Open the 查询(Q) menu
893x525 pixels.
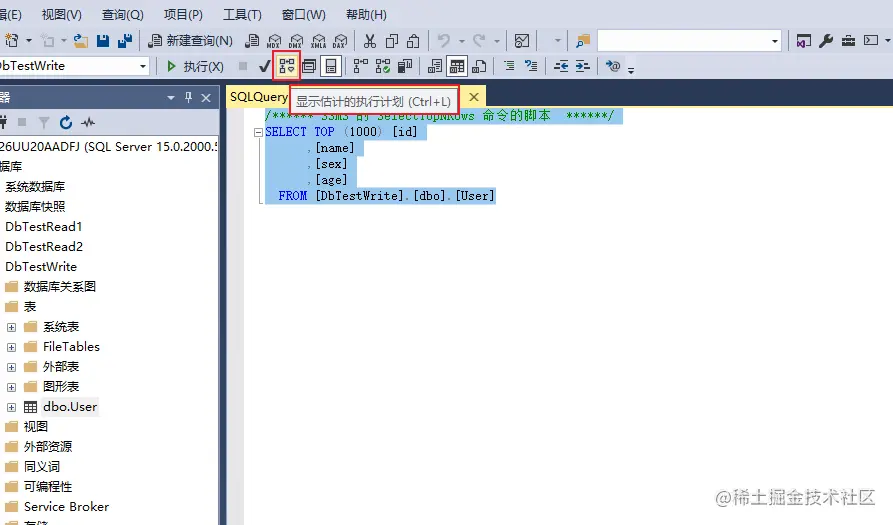point(122,14)
